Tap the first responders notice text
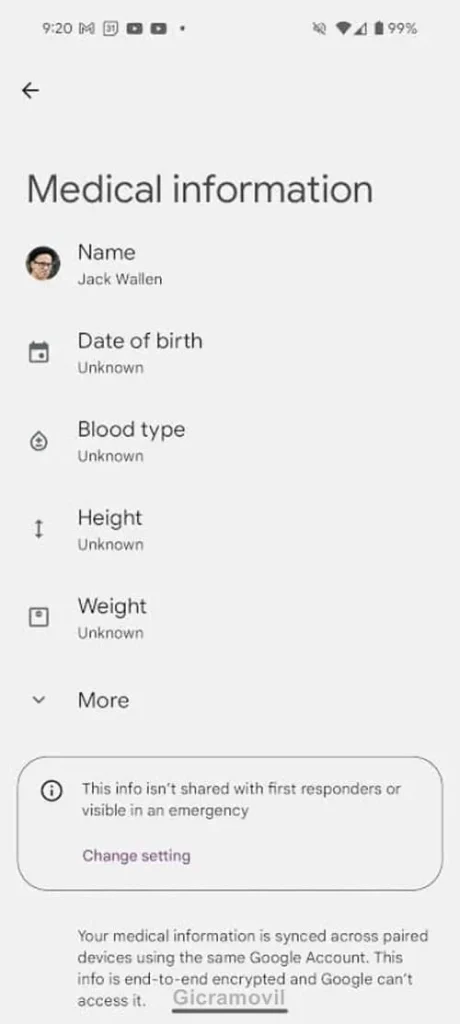 click(241, 799)
